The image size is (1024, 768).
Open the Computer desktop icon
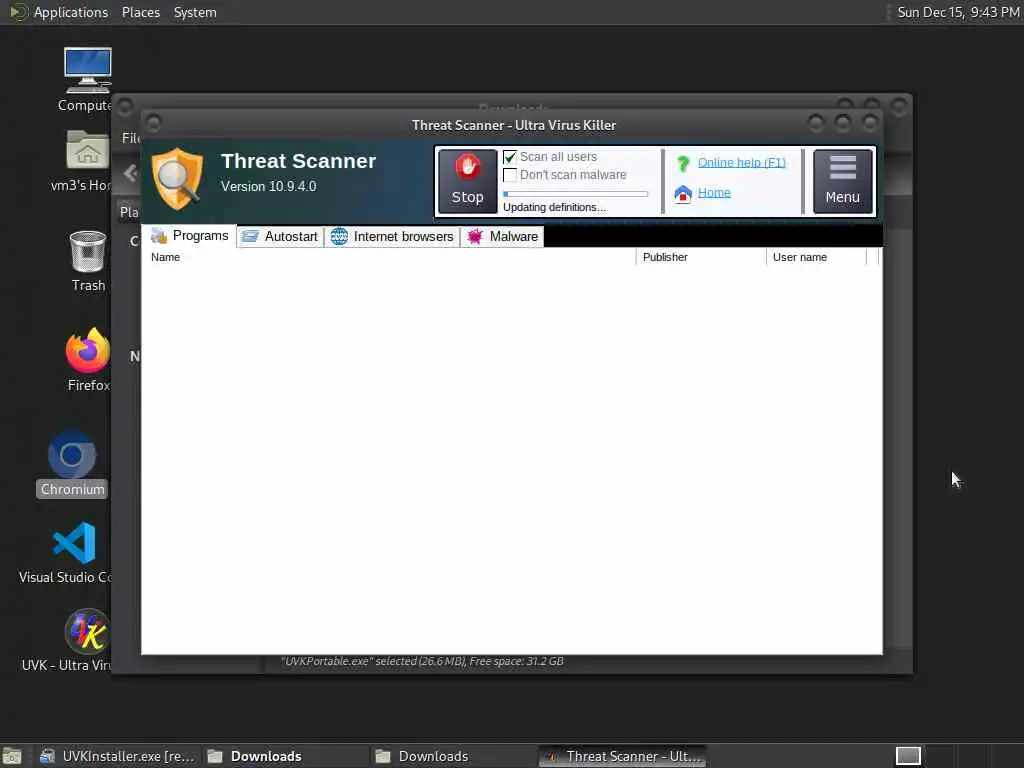(87, 71)
